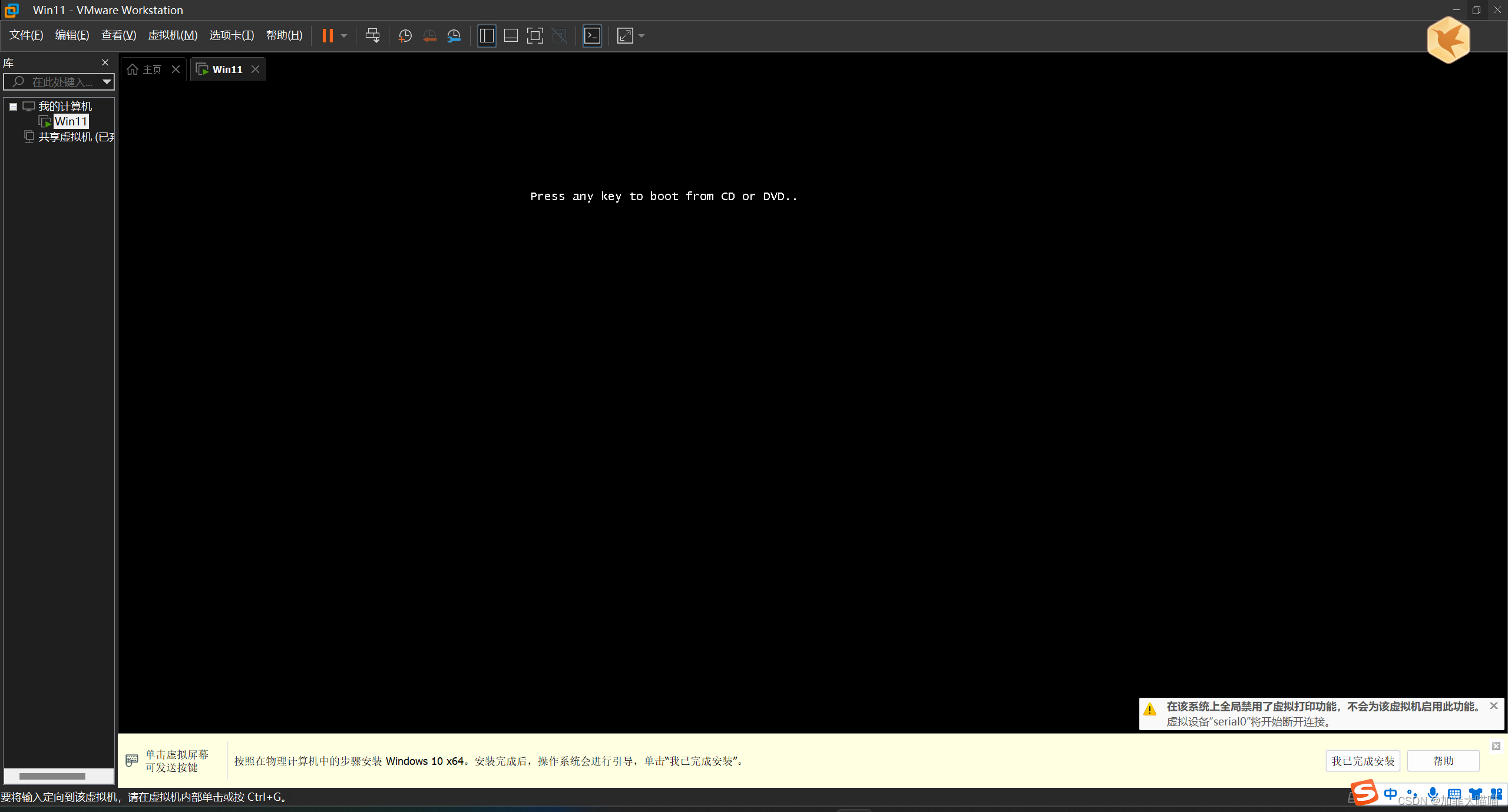The width and height of the screenshot is (1508, 812).
Task: Collapse the 我的计算机 tree node
Action: click(13, 107)
